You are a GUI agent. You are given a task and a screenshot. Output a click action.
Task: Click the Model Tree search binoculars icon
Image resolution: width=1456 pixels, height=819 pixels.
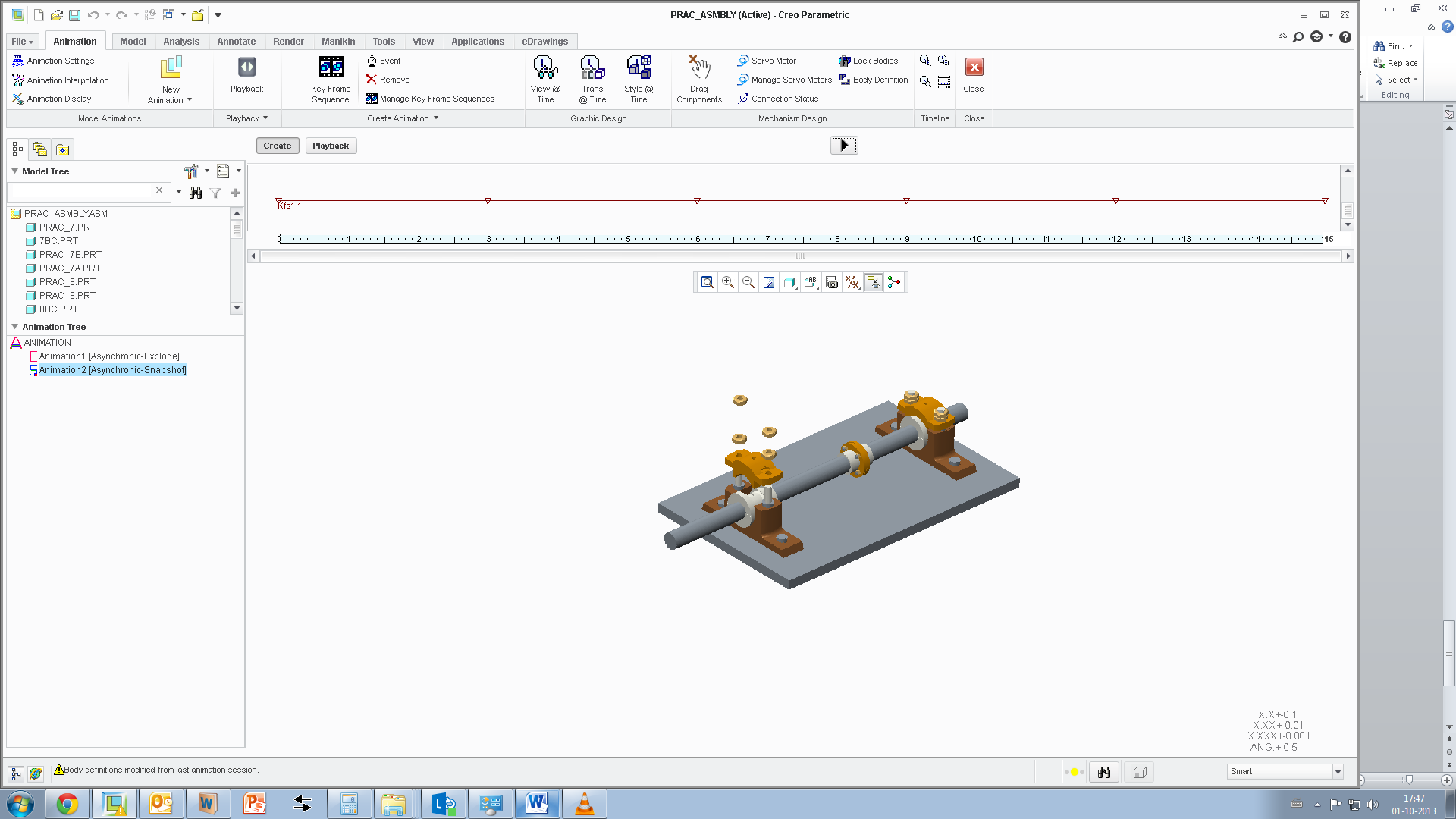coord(196,193)
